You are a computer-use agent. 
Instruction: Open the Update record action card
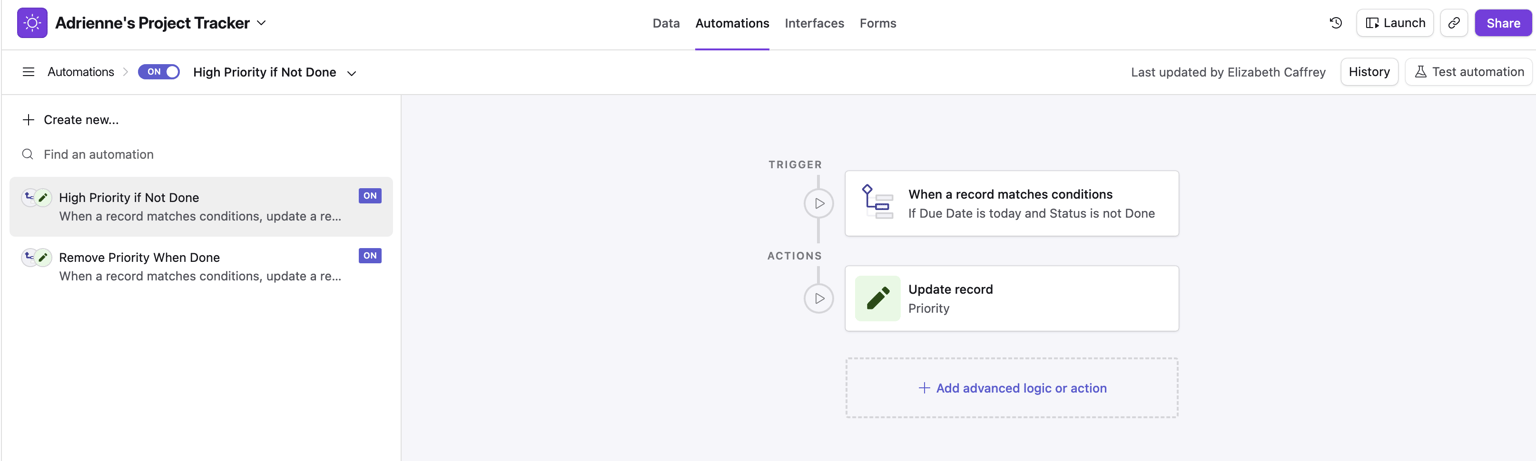coord(1012,298)
